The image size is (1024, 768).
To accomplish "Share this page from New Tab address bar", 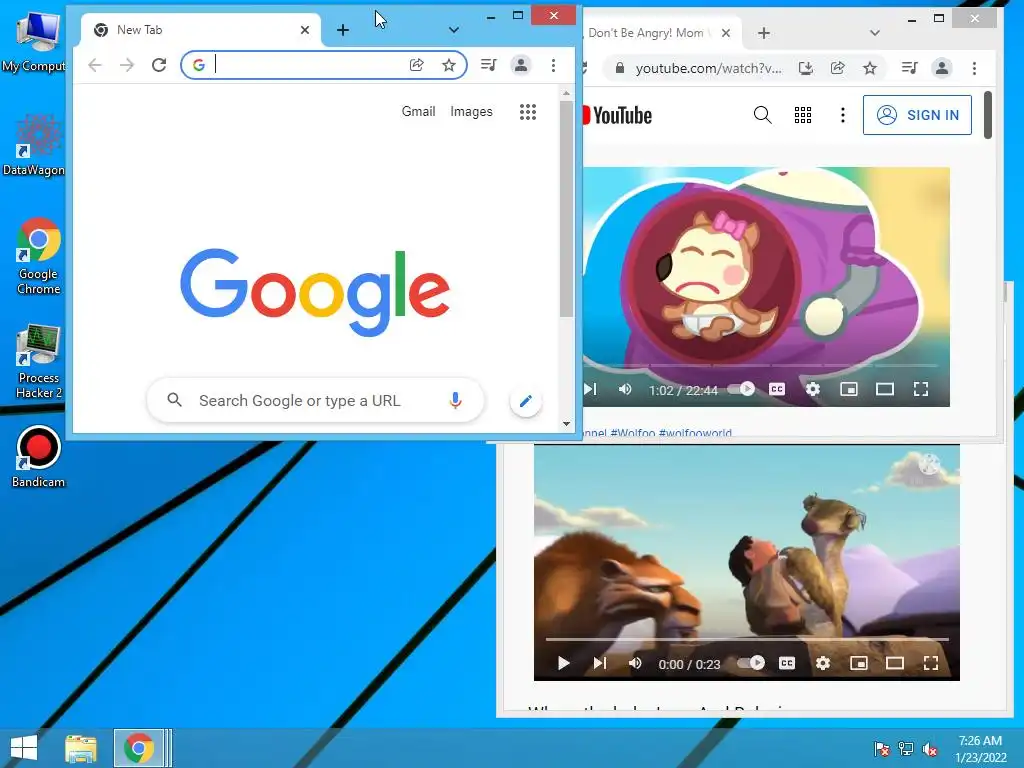I will pyautogui.click(x=417, y=65).
